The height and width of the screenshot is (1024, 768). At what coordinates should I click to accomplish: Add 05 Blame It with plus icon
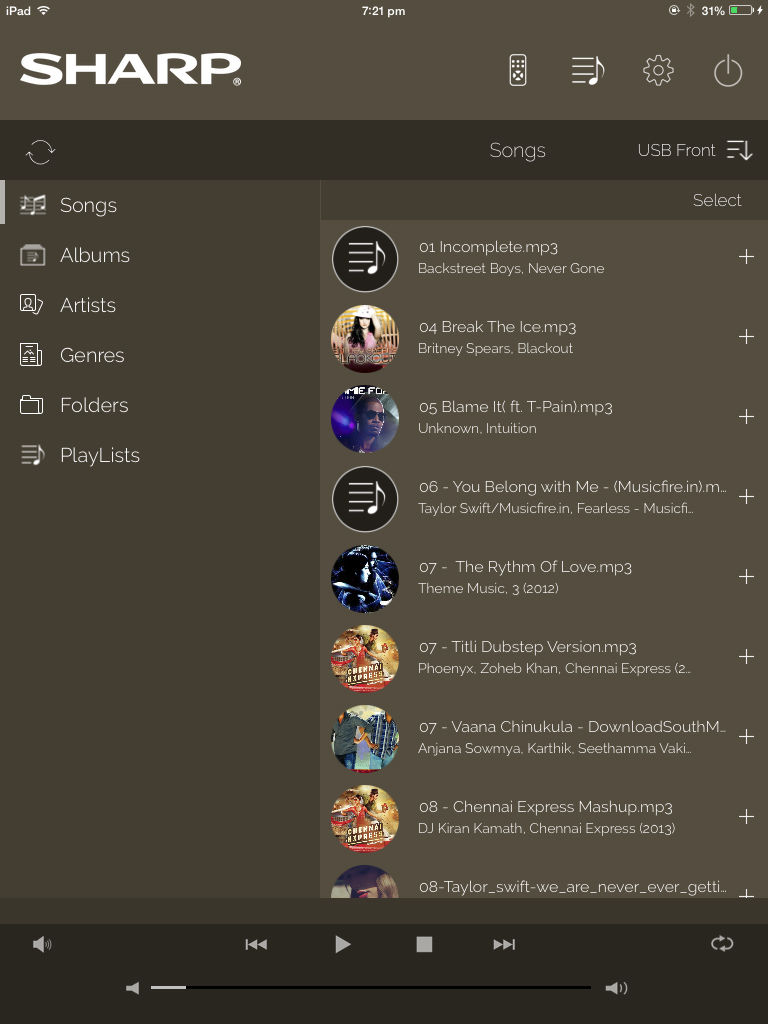[x=746, y=417]
